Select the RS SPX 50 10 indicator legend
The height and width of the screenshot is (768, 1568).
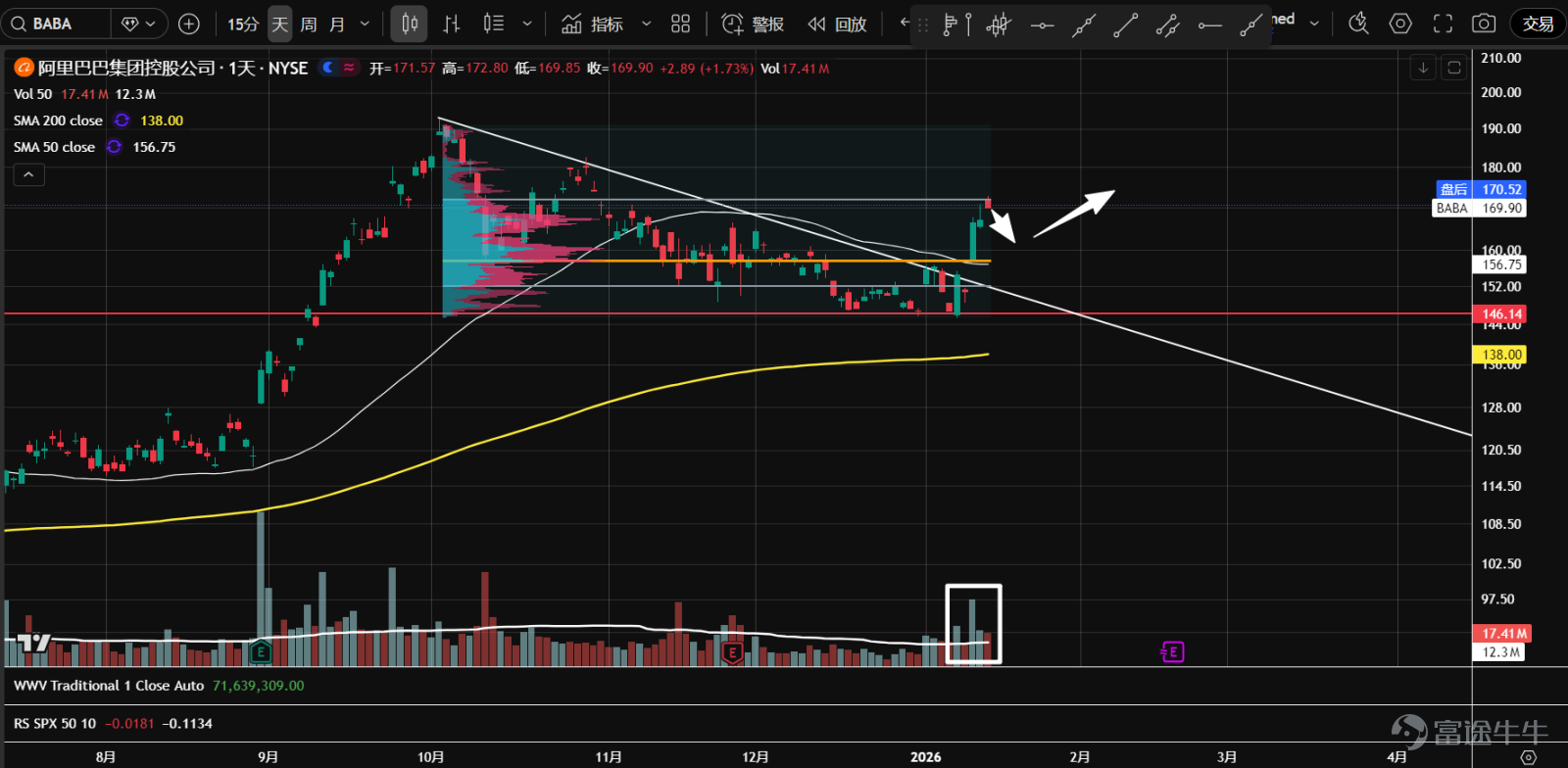tap(55, 724)
